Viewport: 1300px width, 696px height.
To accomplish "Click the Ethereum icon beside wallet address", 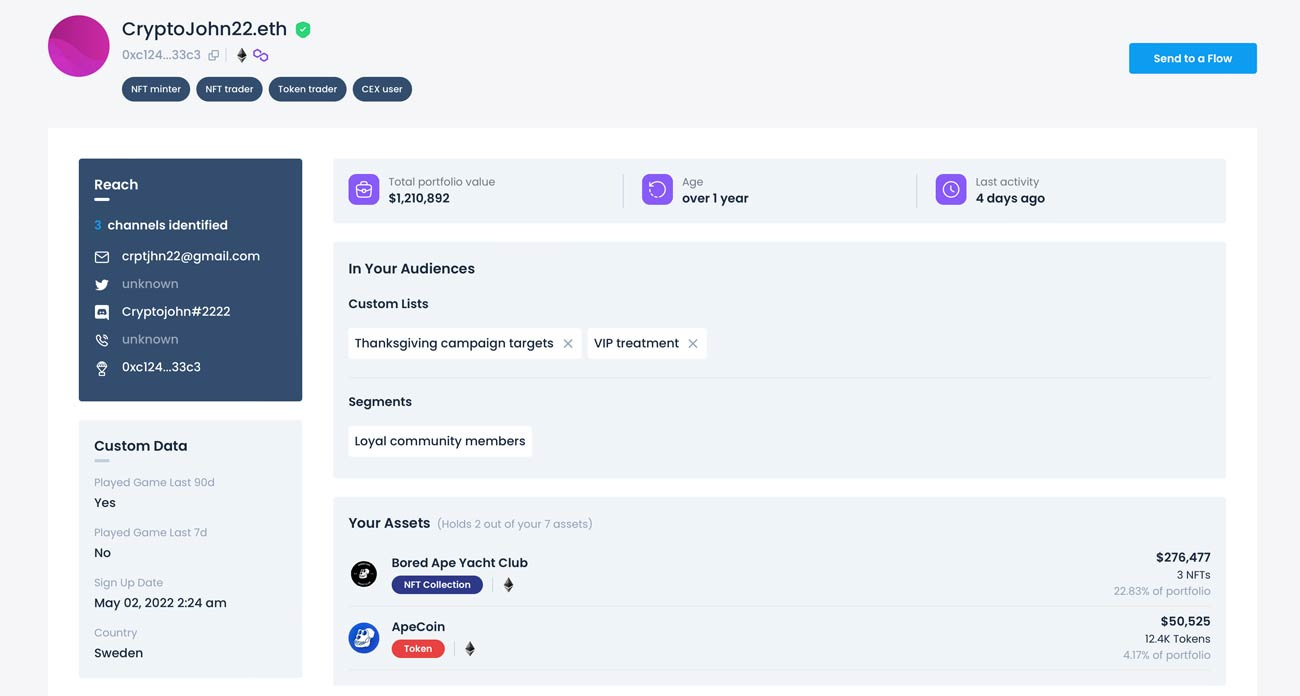I will (x=241, y=55).
